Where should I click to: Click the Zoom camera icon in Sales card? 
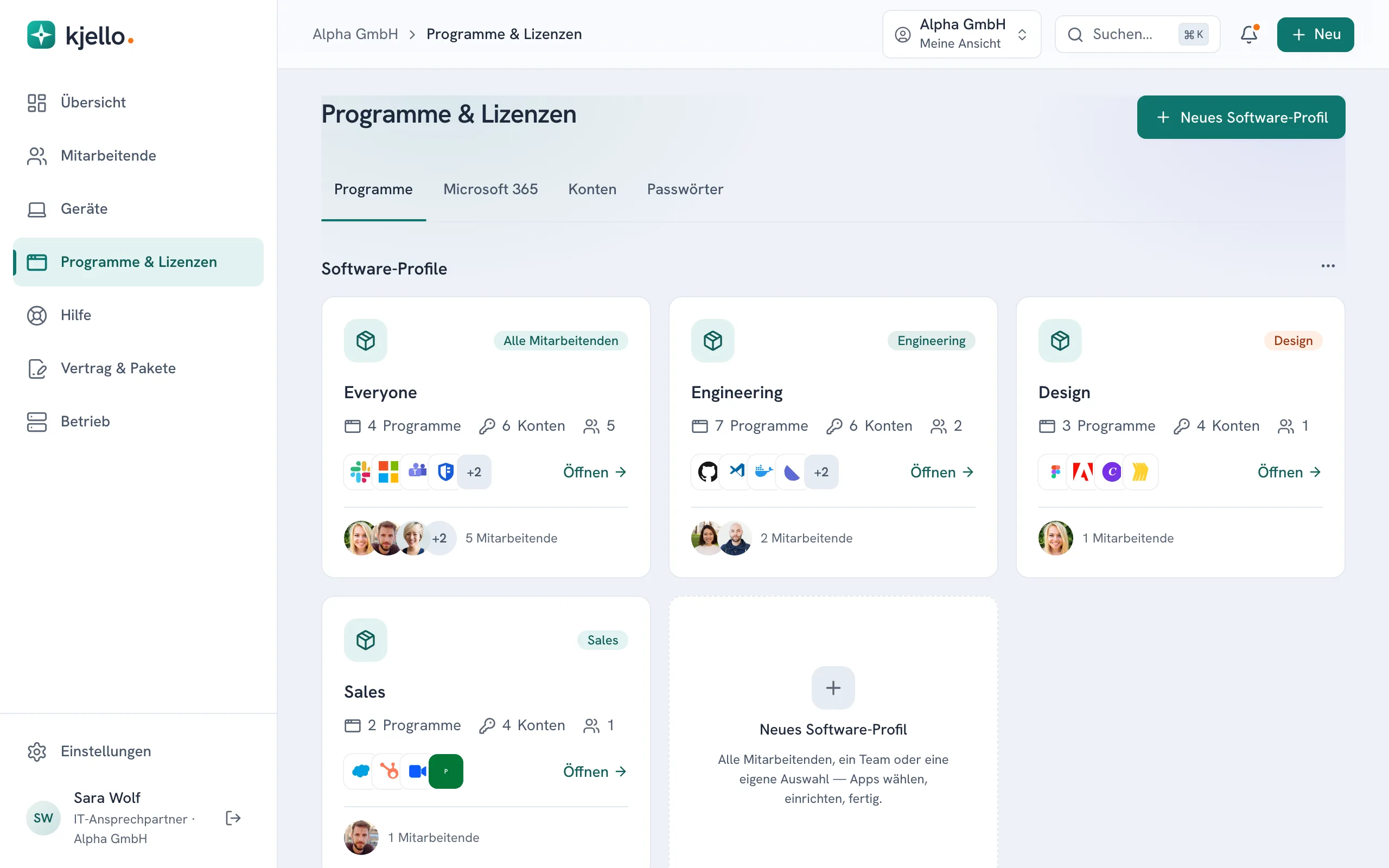[417, 771]
